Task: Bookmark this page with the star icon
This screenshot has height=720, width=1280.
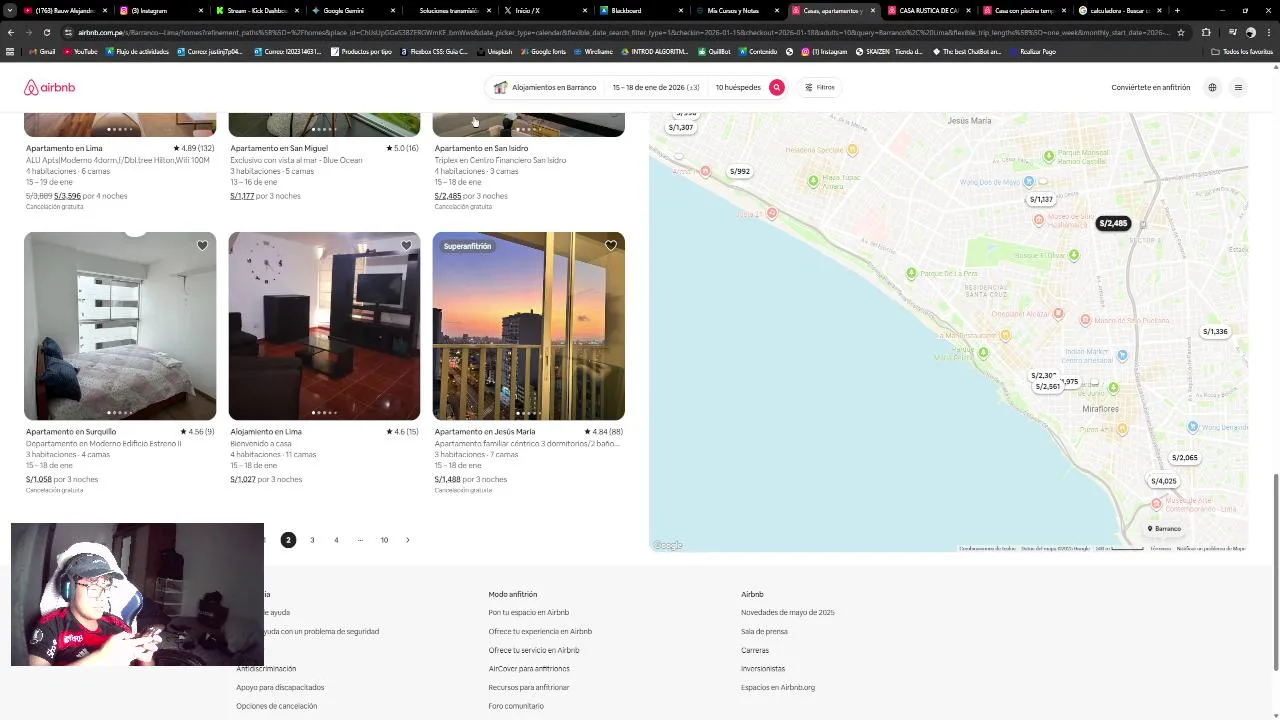Action: (x=1181, y=32)
